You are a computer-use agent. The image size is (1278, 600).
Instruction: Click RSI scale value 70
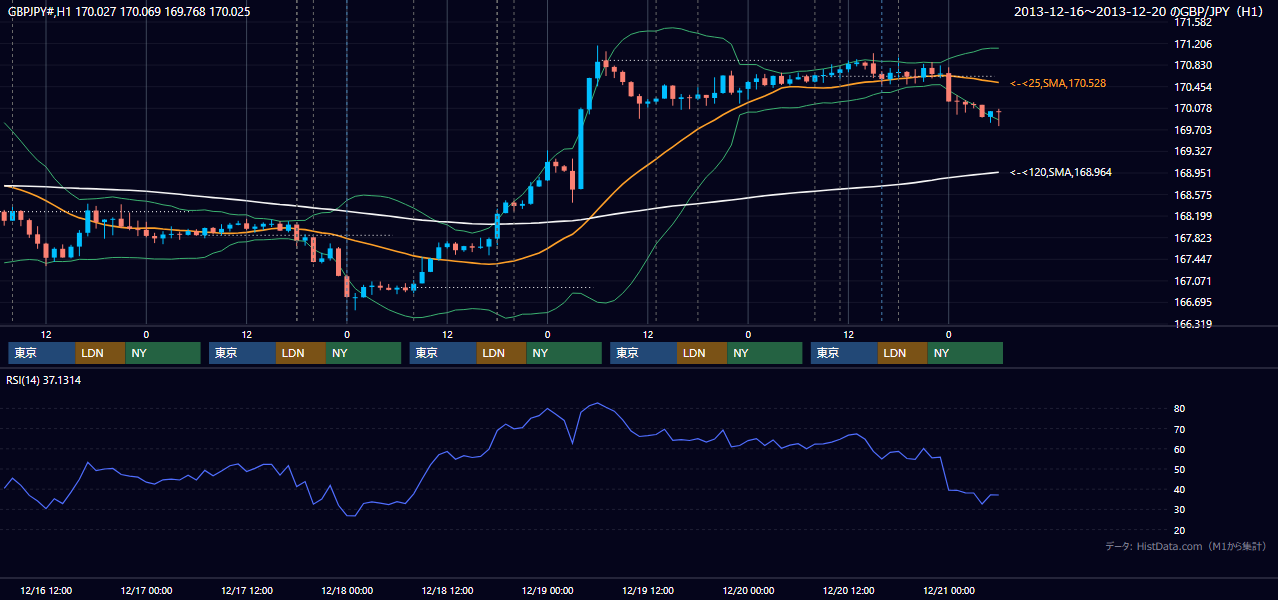(1180, 429)
